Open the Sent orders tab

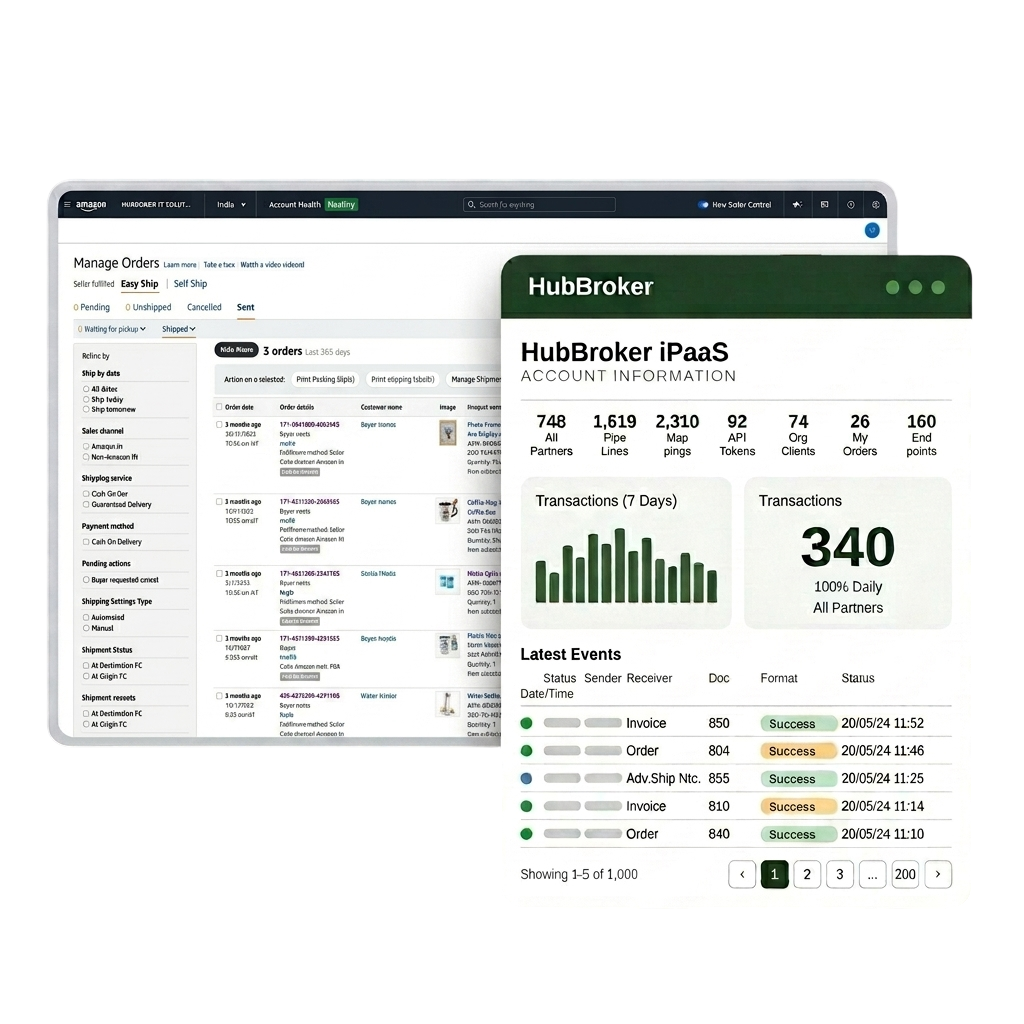coord(246,307)
